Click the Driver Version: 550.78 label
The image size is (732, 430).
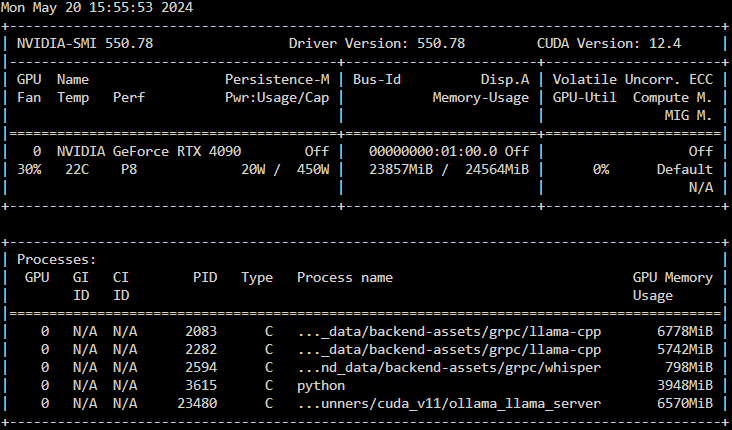point(377,43)
